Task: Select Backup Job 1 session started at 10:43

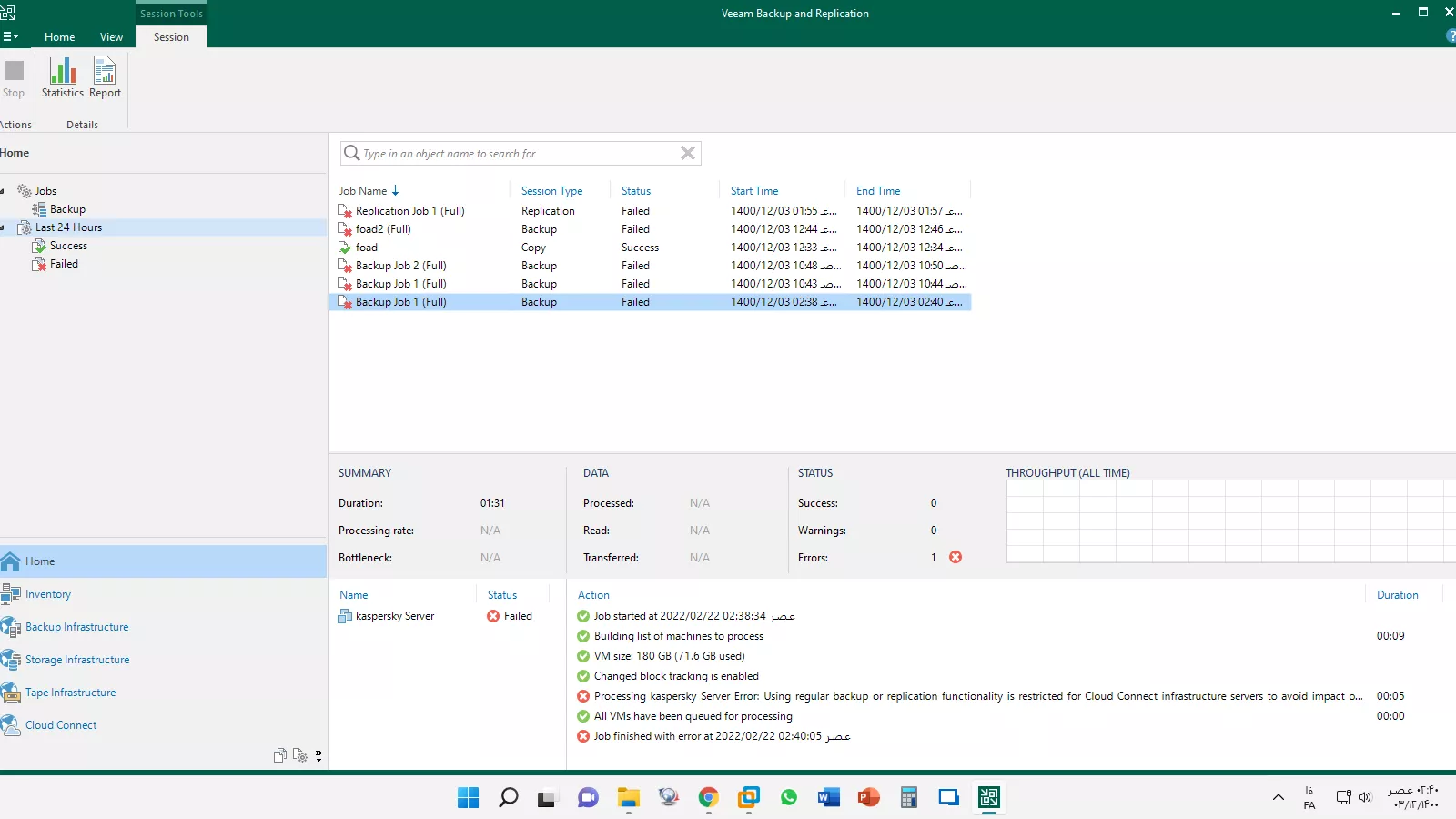Action: click(x=650, y=284)
